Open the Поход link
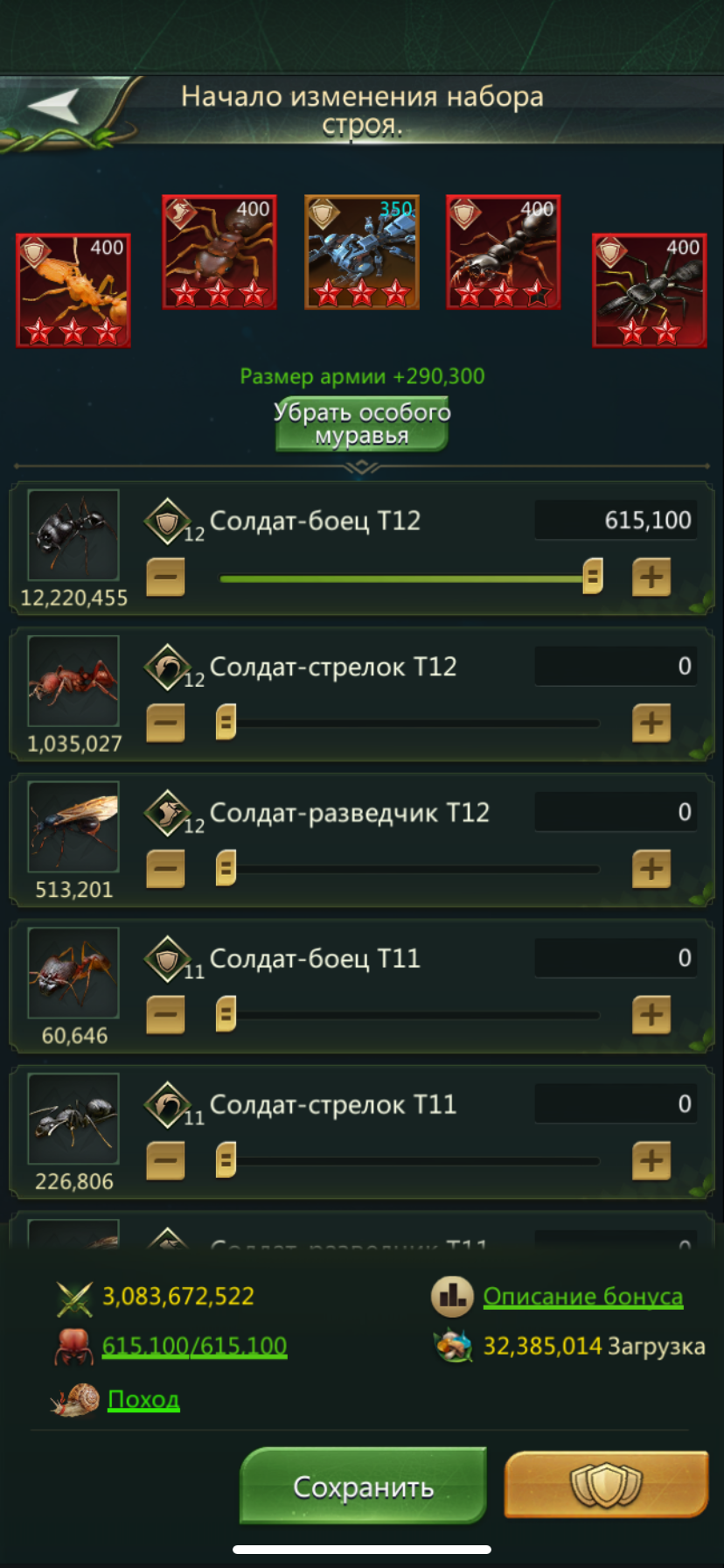 pyautogui.click(x=142, y=1398)
